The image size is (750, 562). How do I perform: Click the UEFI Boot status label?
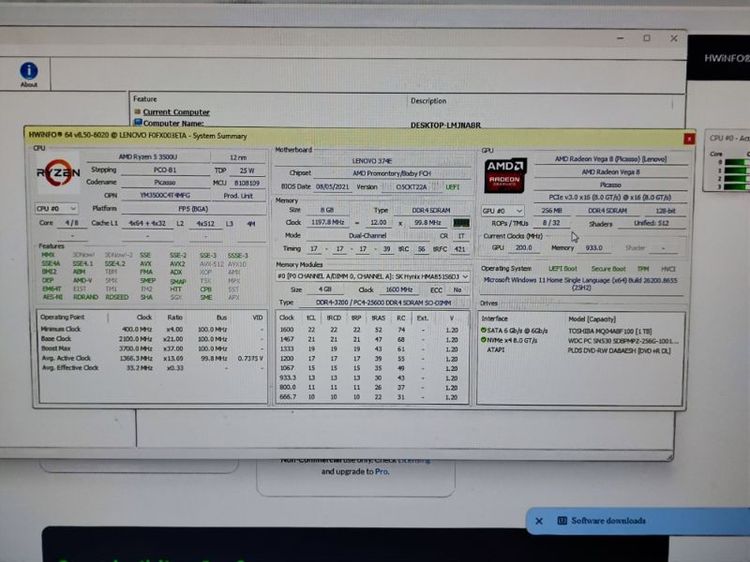562,269
